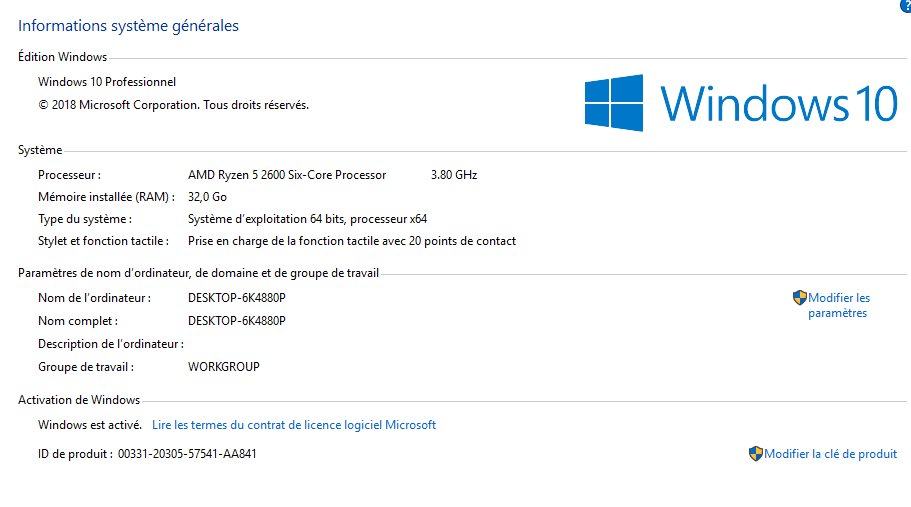
Task: Click the WORKGROUP value
Action: 224,367
